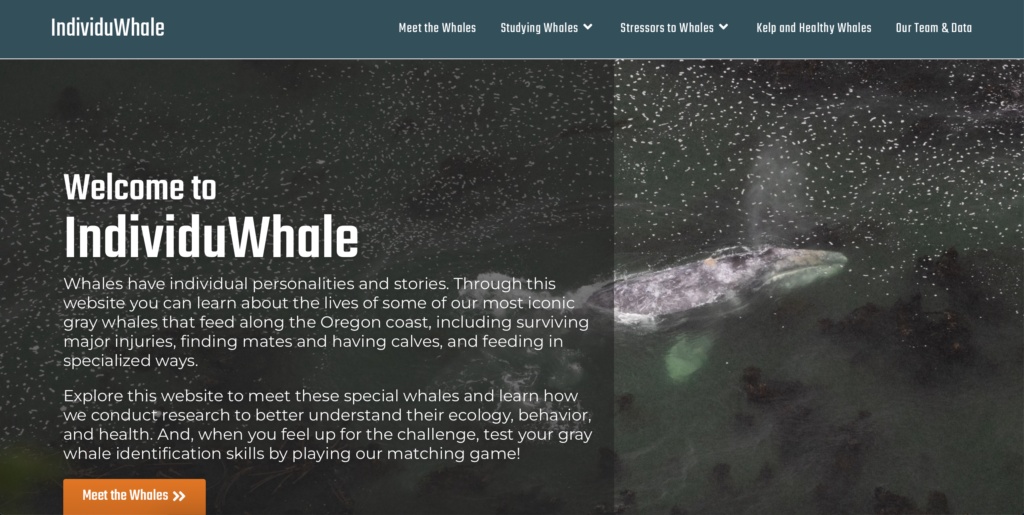Image resolution: width=1024 pixels, height=515 pixels.
Task: Select the Stressors to Whales menu label
Action: point(667,28)
